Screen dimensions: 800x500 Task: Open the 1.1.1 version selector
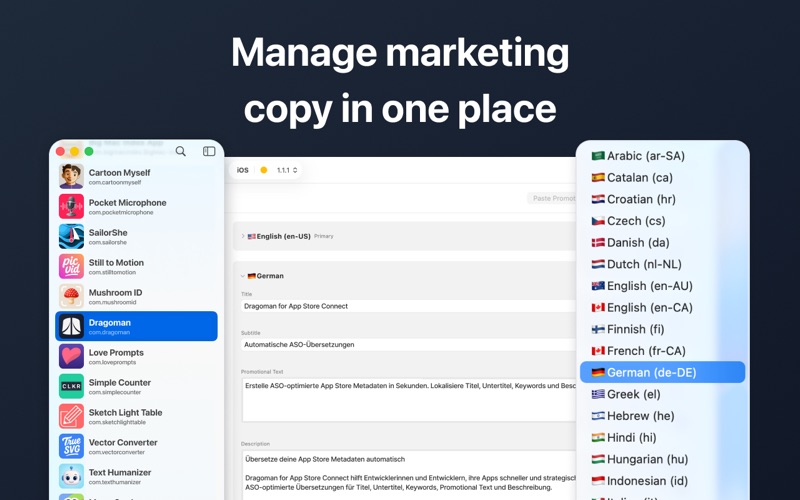(x=287, y=170)
